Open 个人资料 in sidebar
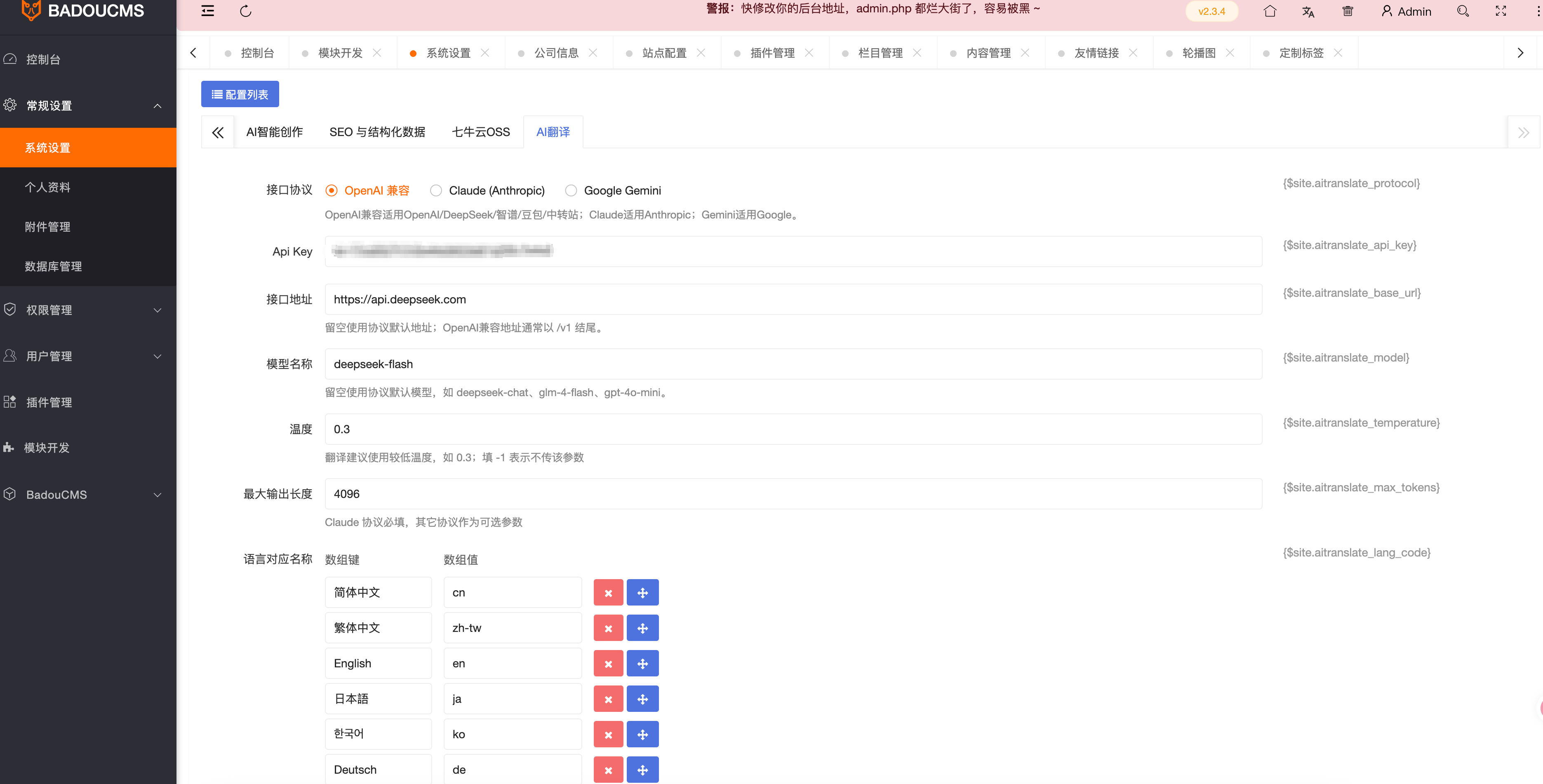Image resolution: width=1543 pixels, height=784 pixels. (x=88, y=187)
